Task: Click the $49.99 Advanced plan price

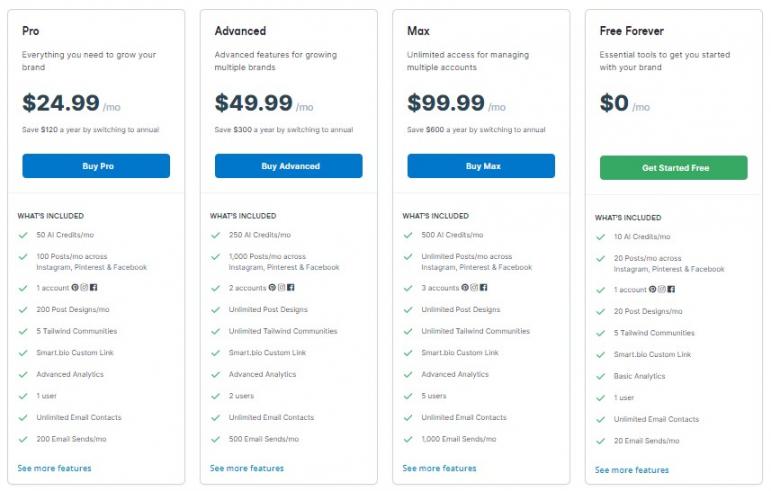Action: (254, 103)
